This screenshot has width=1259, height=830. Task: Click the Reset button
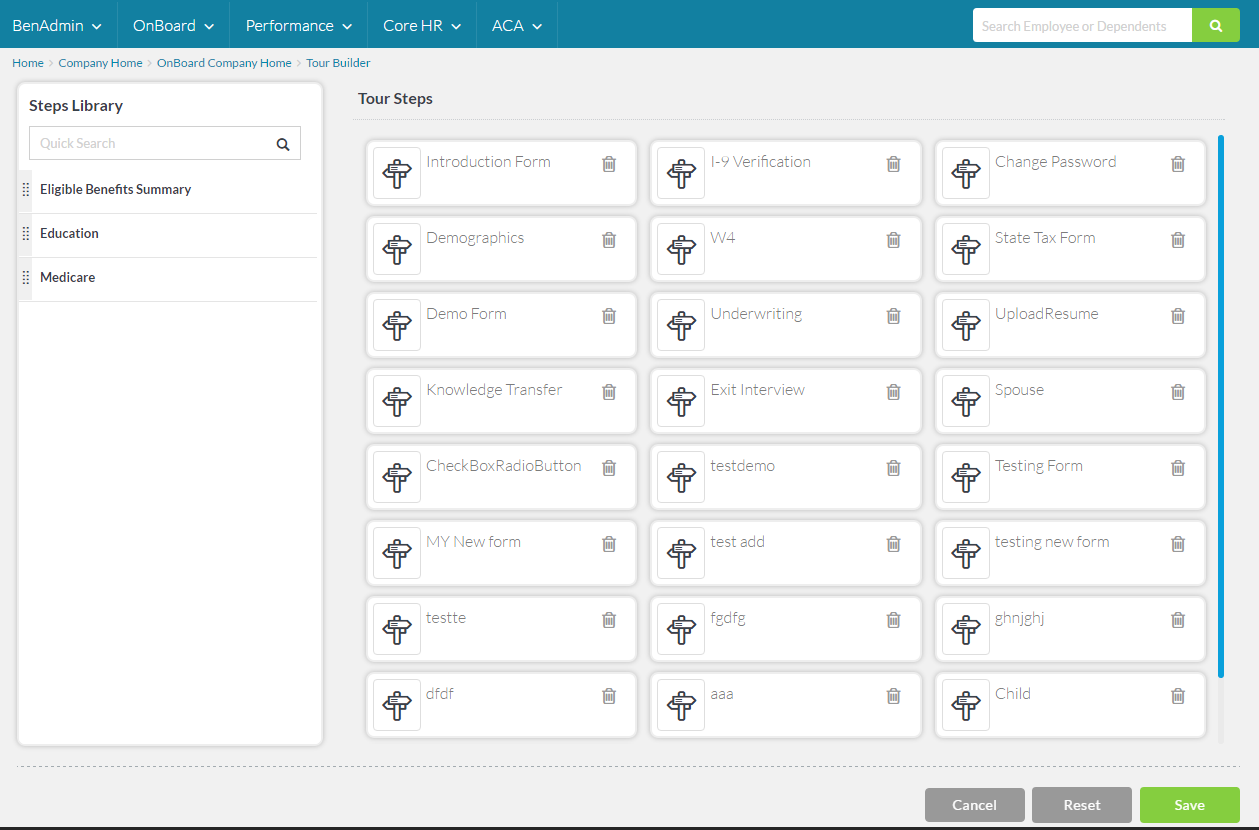coord(1081,805)
